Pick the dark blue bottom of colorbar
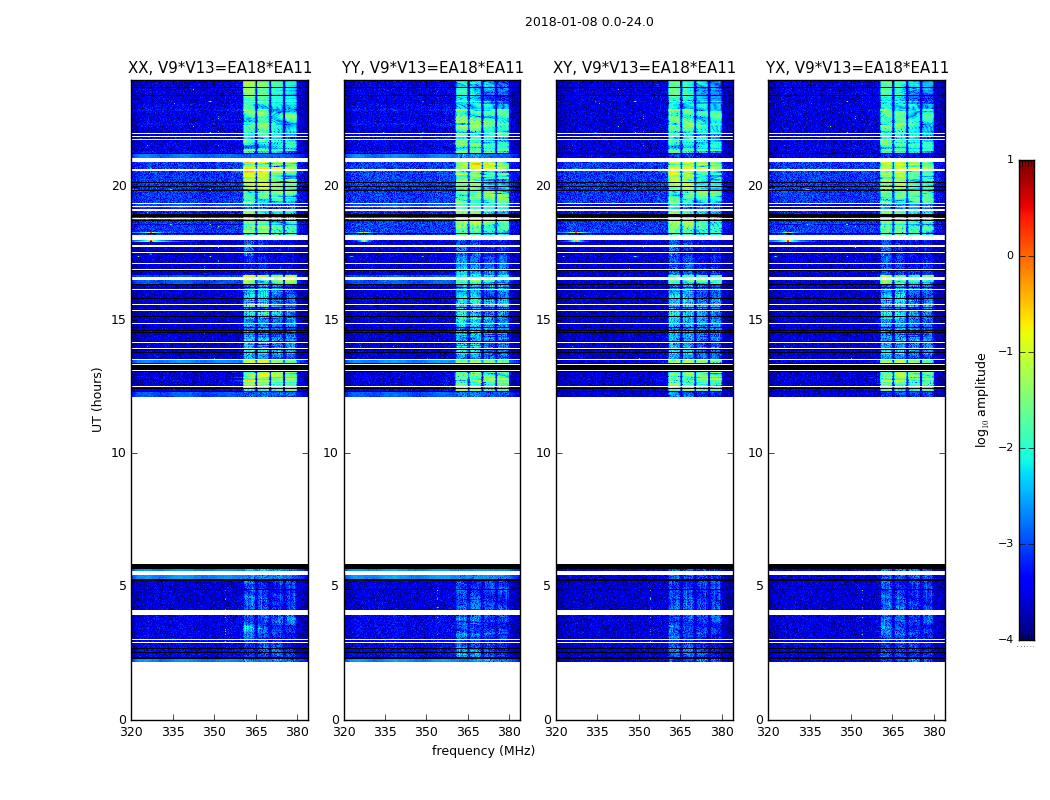1050x800 pixels. 1026,630
